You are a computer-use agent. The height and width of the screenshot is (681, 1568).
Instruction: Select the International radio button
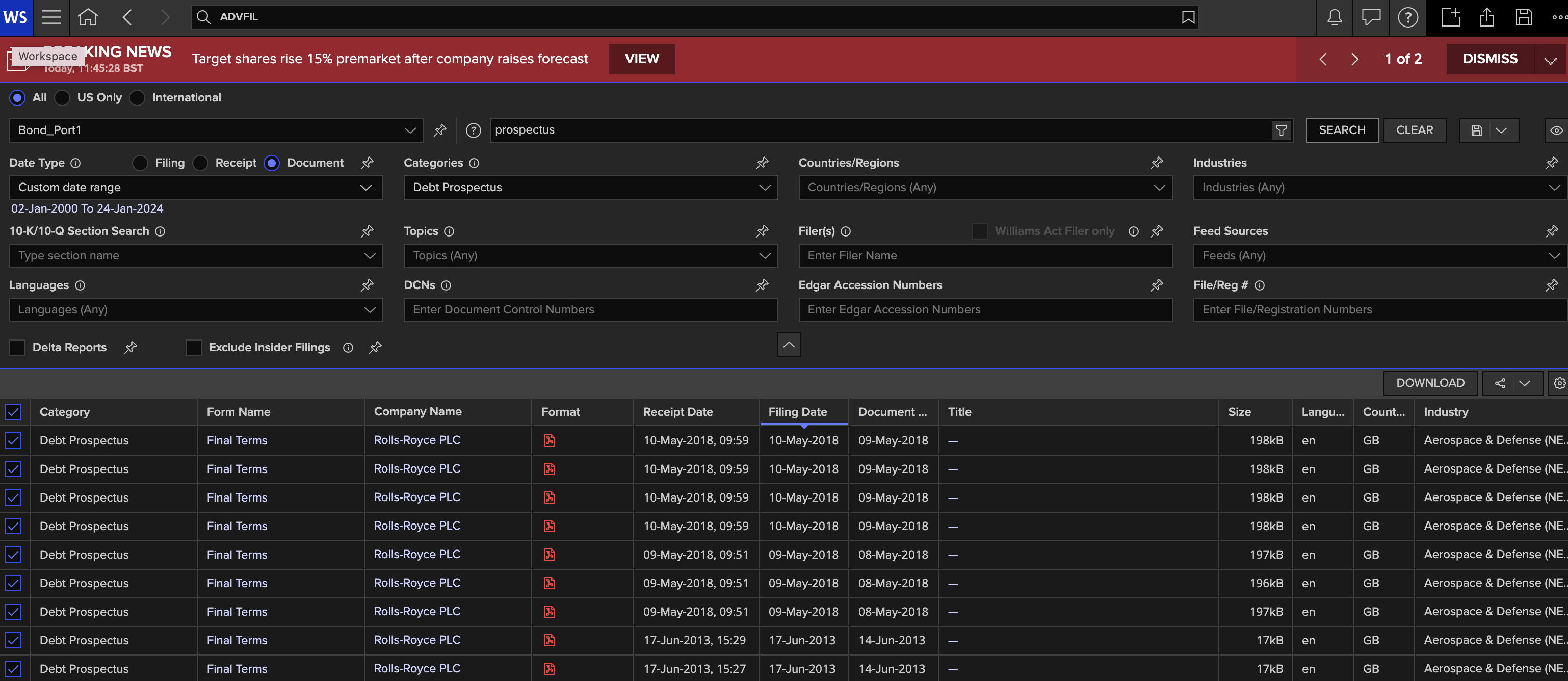point(137,98)
